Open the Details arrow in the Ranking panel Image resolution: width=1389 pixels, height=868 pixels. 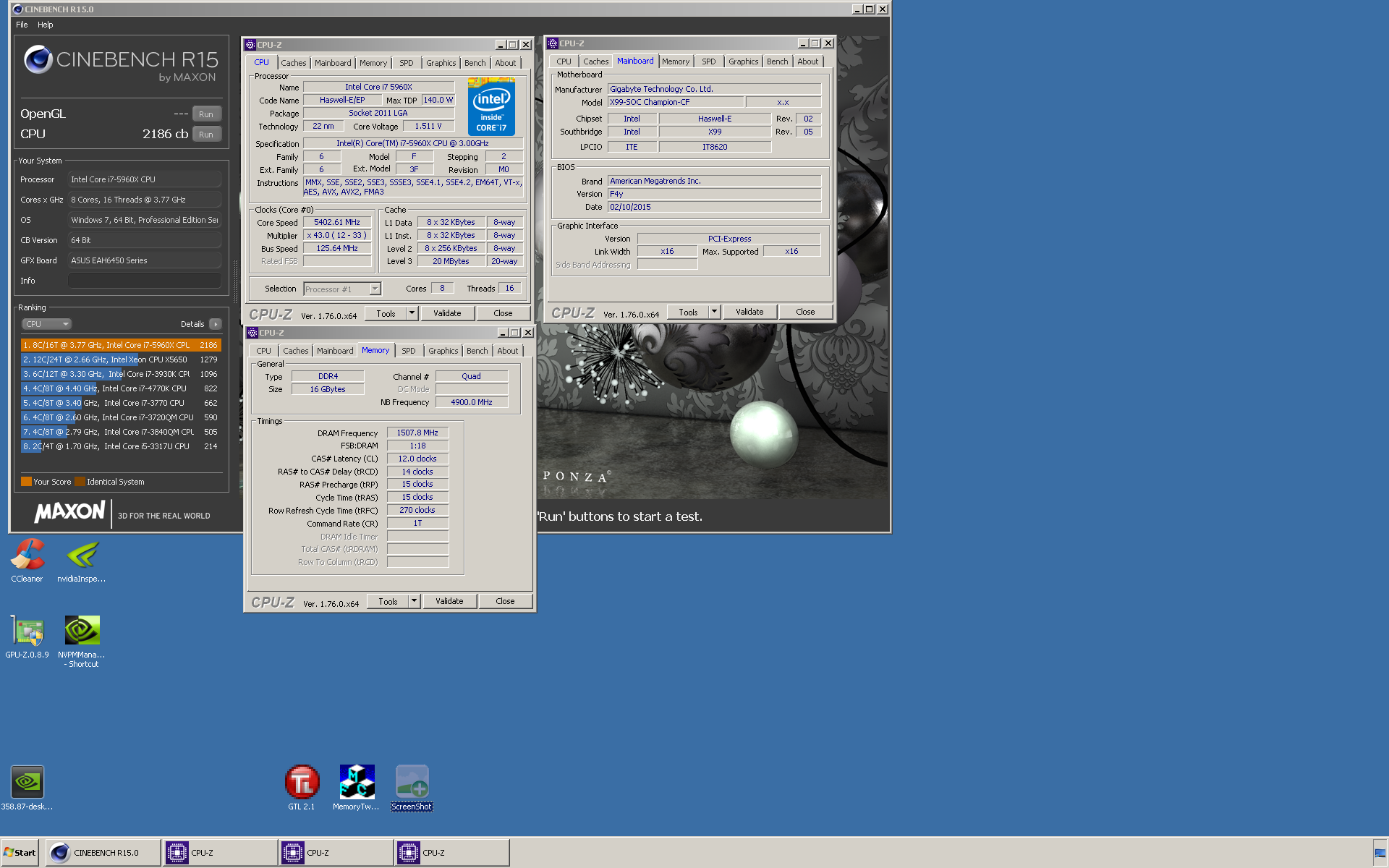[215, 324]
